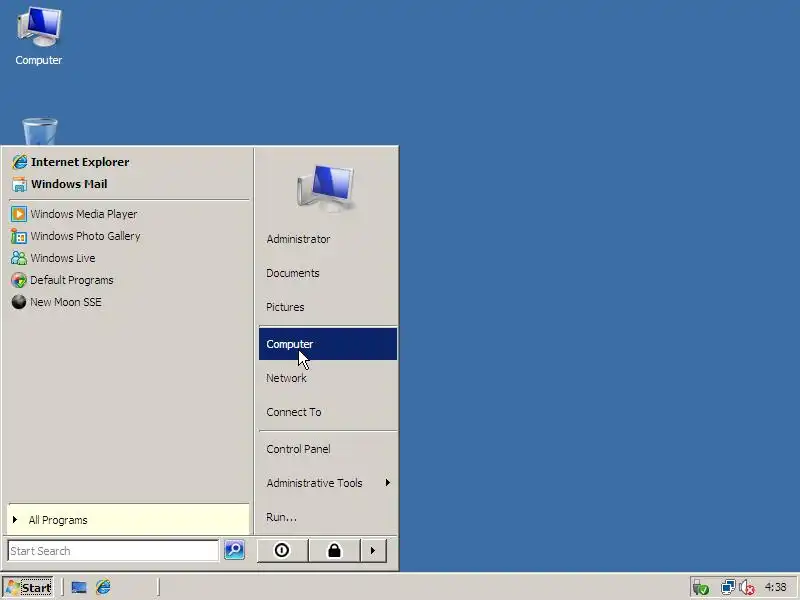Viewport: 800px width, 600px height.
Task: Click the 4:38 taskbar clock
Action: 776,587
